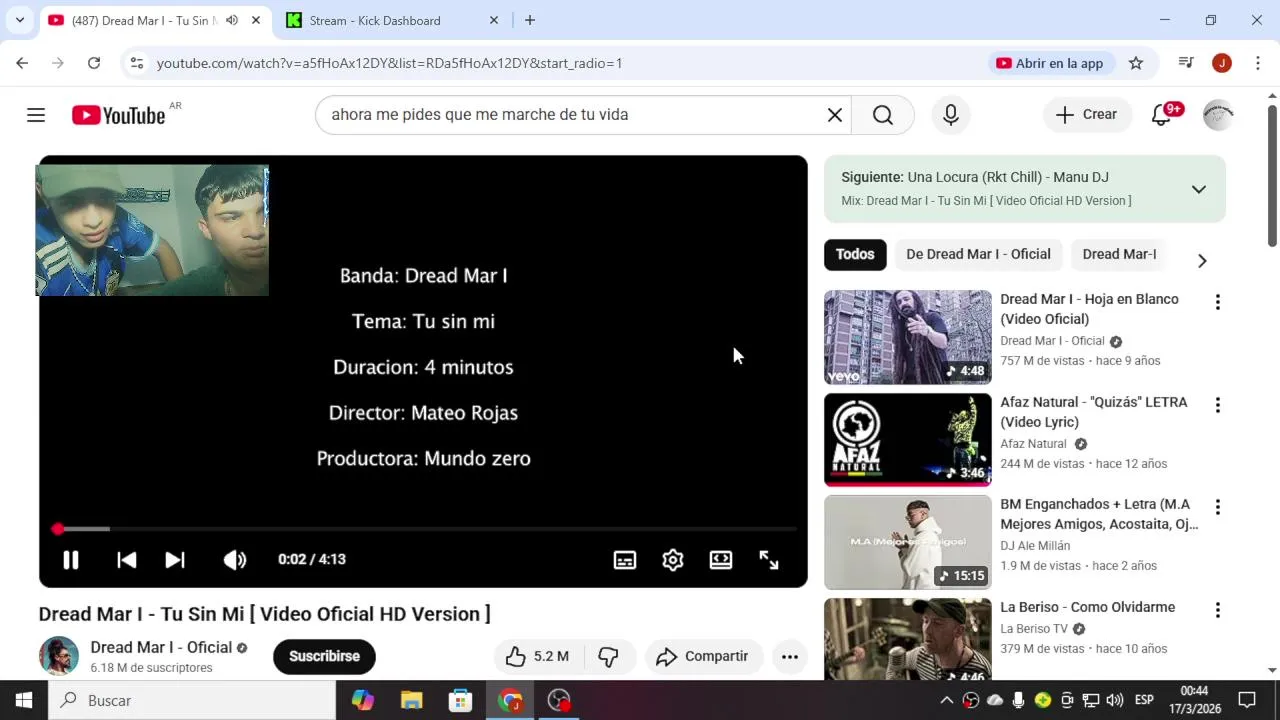The height and width of the screenshot is (720, 1280).
Task: Open Chrome media control button
Action: click(x=1186, y=63)
